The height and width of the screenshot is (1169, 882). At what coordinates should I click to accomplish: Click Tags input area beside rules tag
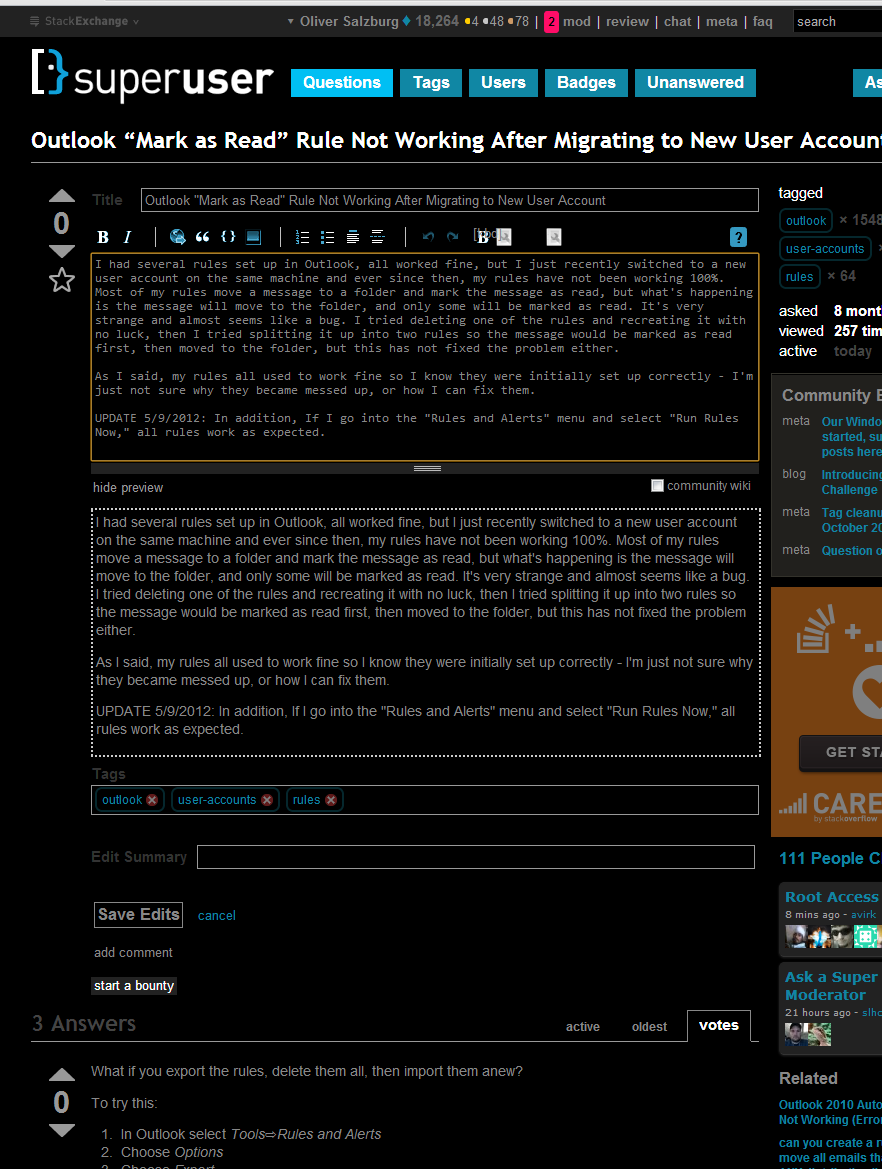pyautogui.click(x=549, y=800)
